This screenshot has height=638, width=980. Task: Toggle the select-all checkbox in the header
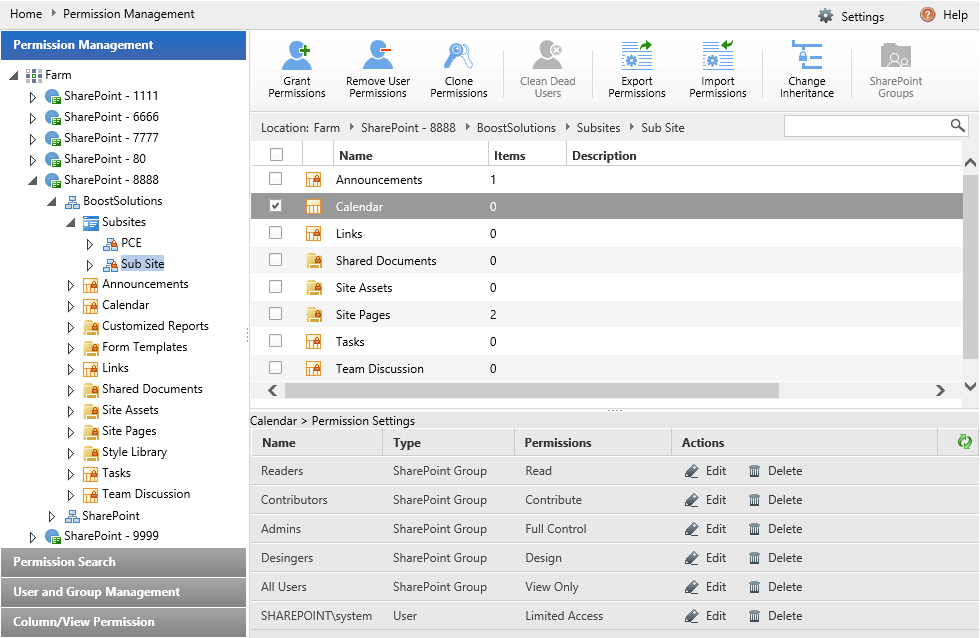click(276, 154)
